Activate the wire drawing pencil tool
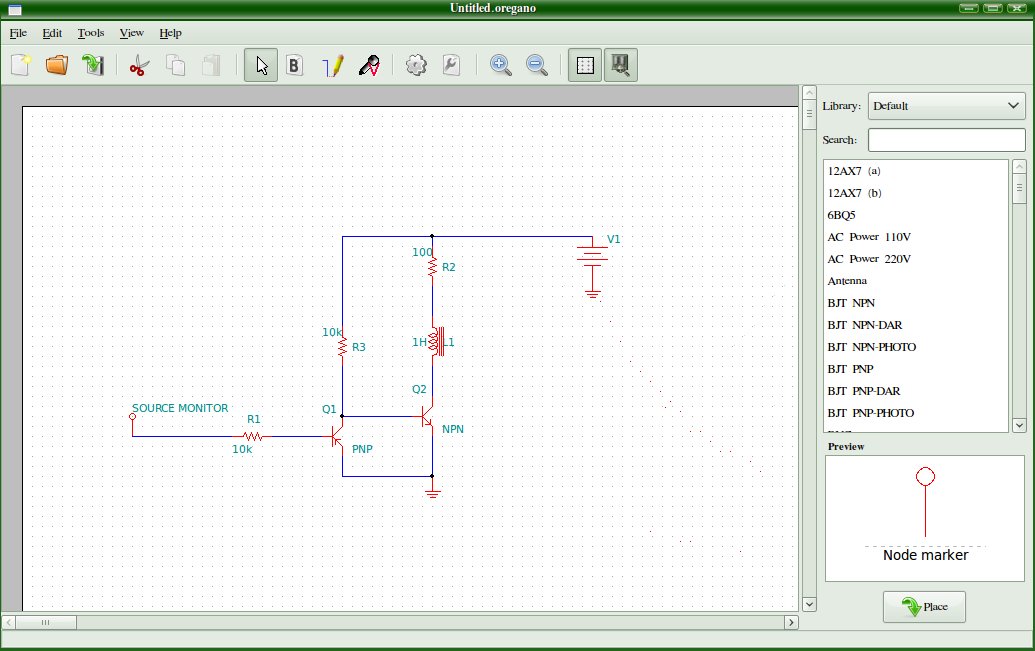 pyautogui.click(x=333, y=66)
